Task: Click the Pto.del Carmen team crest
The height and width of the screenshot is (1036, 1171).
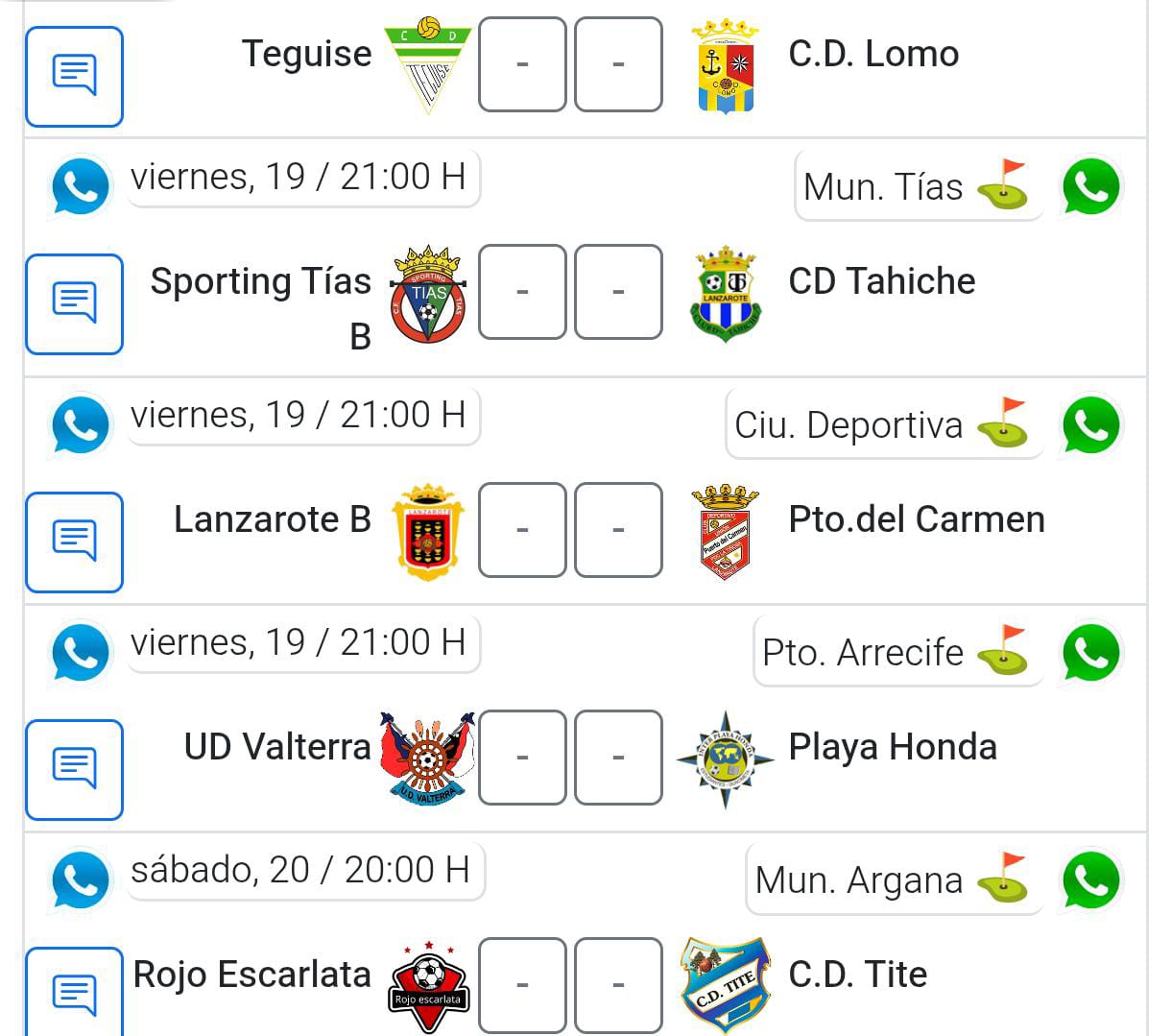Action: pos(726,532)
